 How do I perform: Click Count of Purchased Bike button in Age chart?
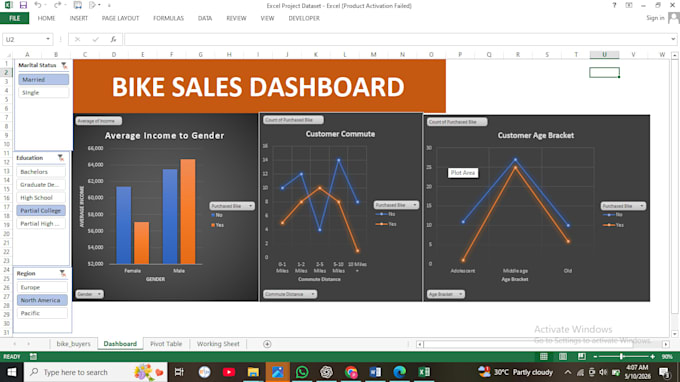[x=457, y=122]
